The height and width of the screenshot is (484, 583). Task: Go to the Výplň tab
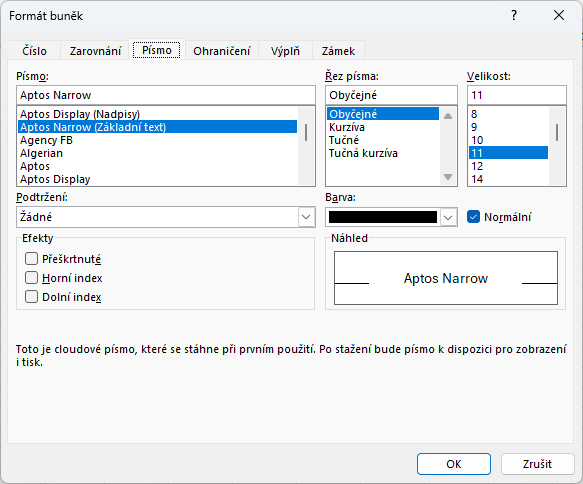[285, 51]
